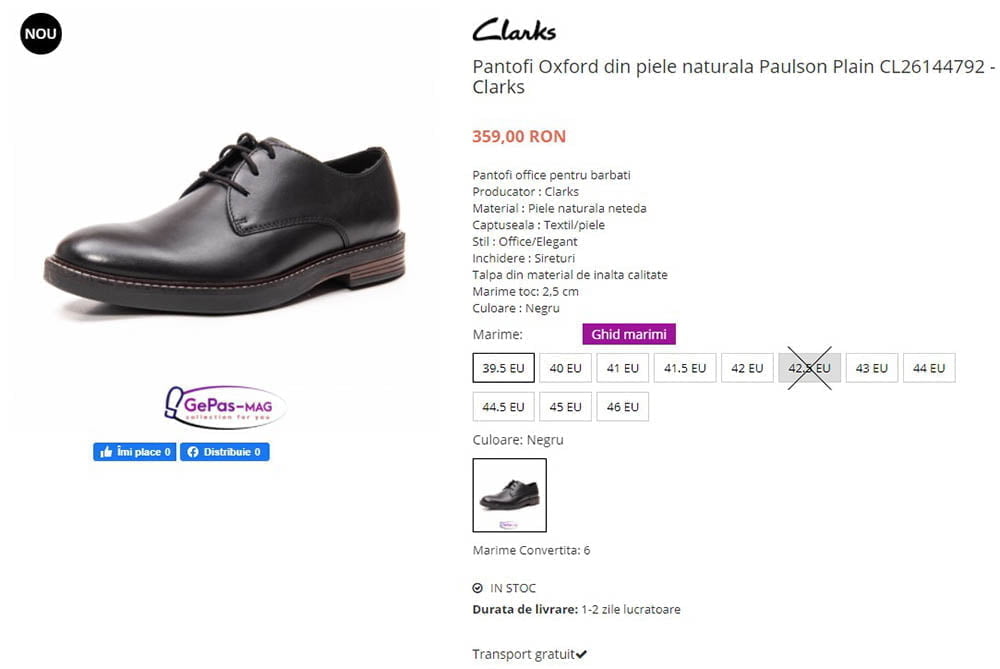Open the Ghid marimi size guide
The height and width of the screenshot is (669, 1000).
[x=629, y=334]
